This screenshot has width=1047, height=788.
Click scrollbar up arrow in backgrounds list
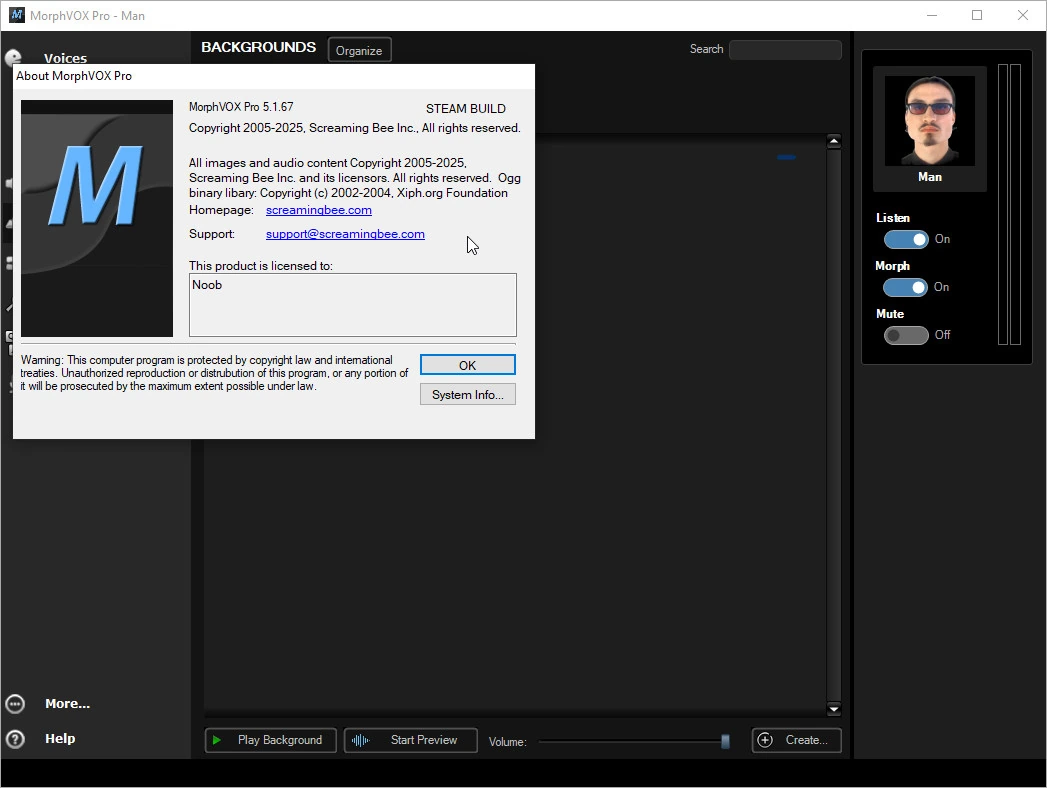(x=833, y=142)
